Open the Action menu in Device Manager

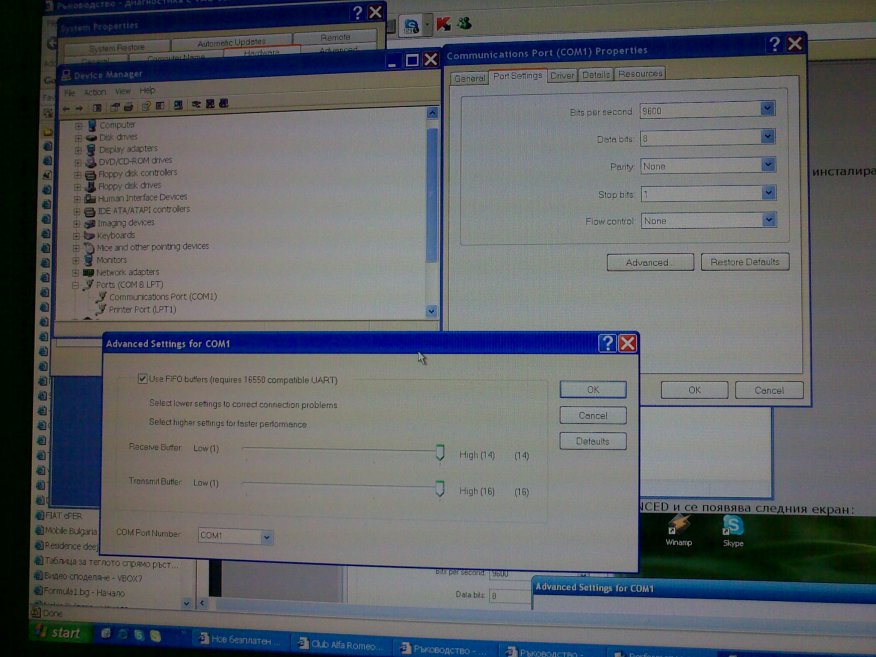[x=95, y=91]
